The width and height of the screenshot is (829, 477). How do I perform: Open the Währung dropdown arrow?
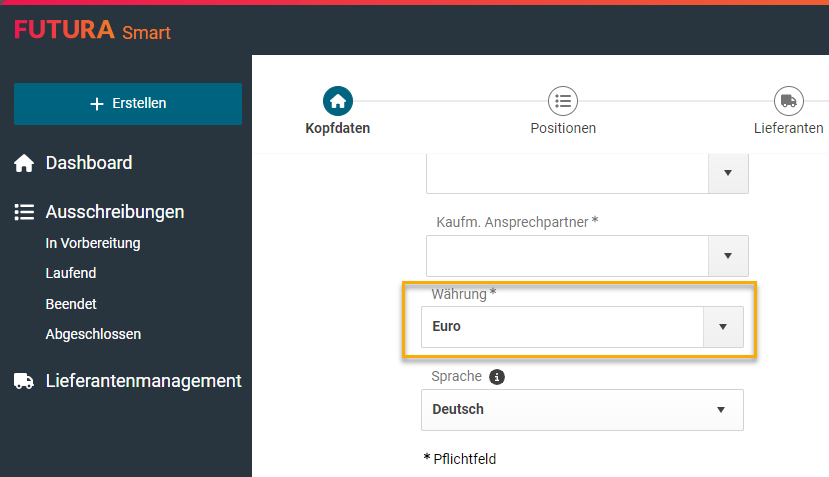click(x=723, y=327)
